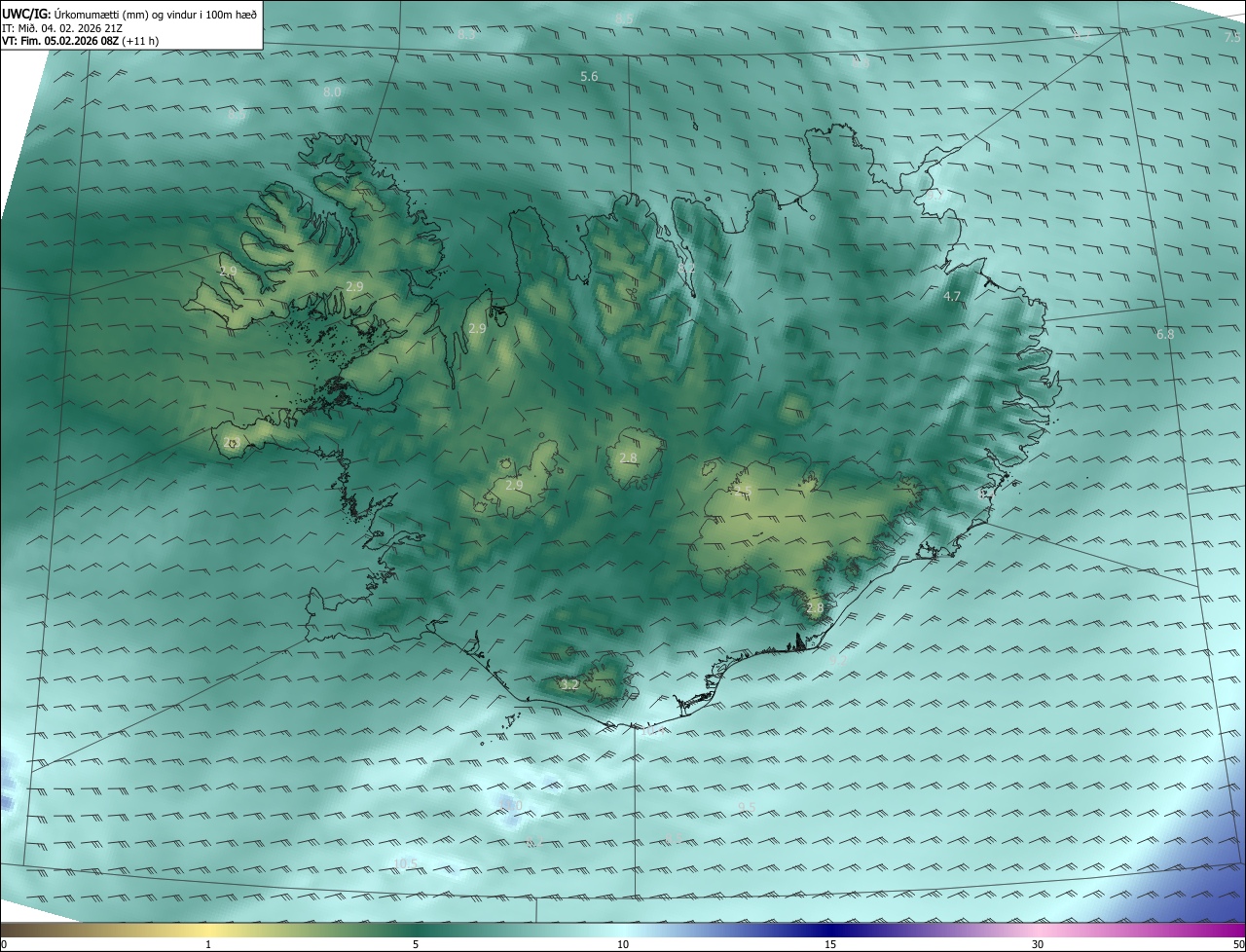Screen dimensions: 1246x952
Task: Click the 5.6 value label north of Iceland
Action: pos(589,76)
